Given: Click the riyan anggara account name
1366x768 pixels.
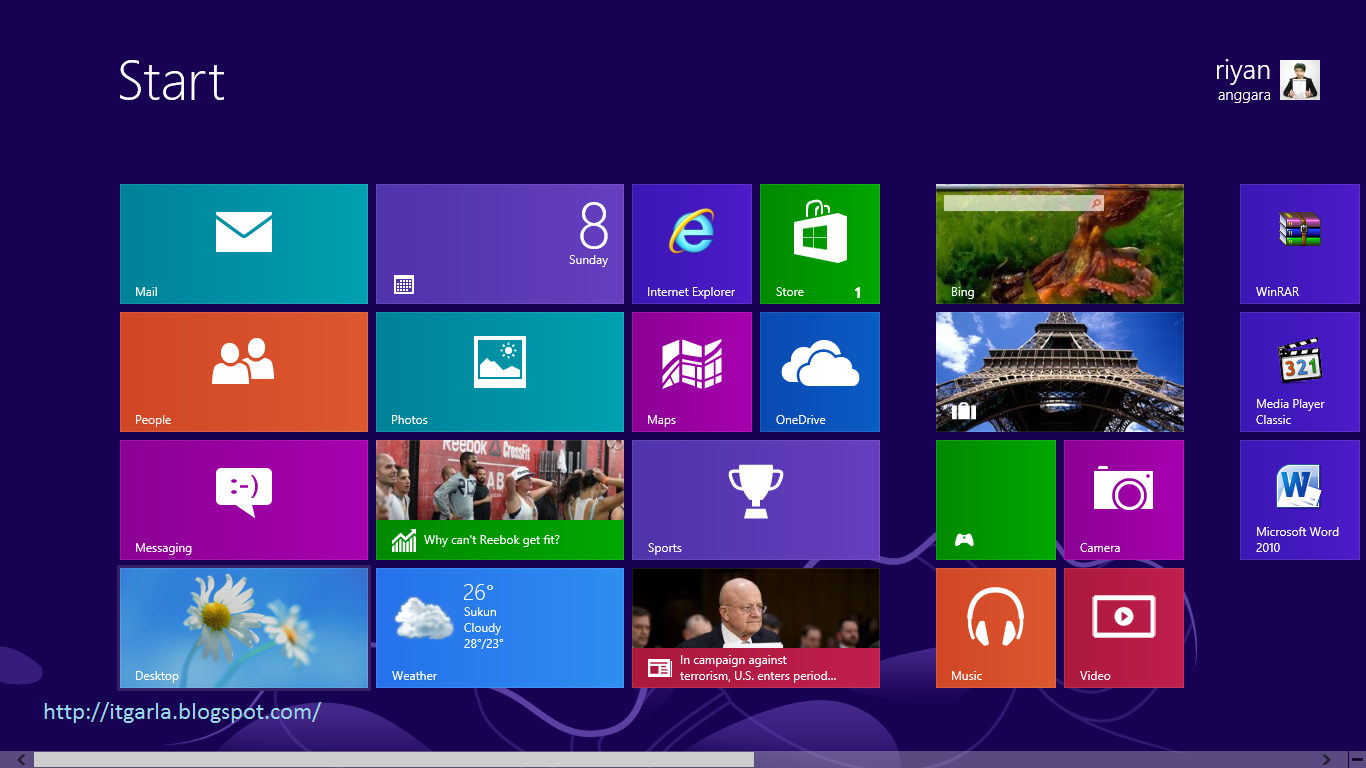Looking at the screenshot, I should coord(1243,81).
